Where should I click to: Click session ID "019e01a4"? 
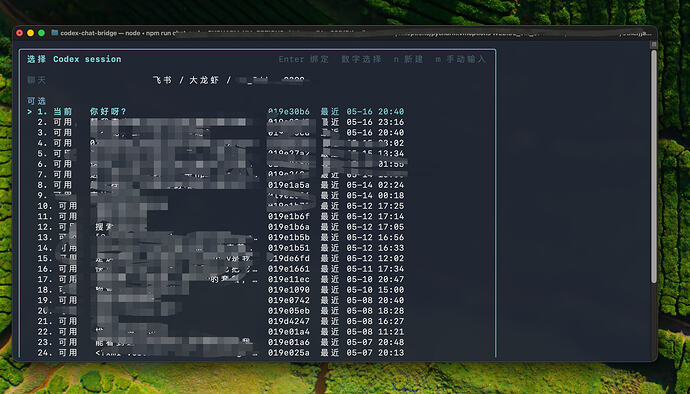pos(289,332)
